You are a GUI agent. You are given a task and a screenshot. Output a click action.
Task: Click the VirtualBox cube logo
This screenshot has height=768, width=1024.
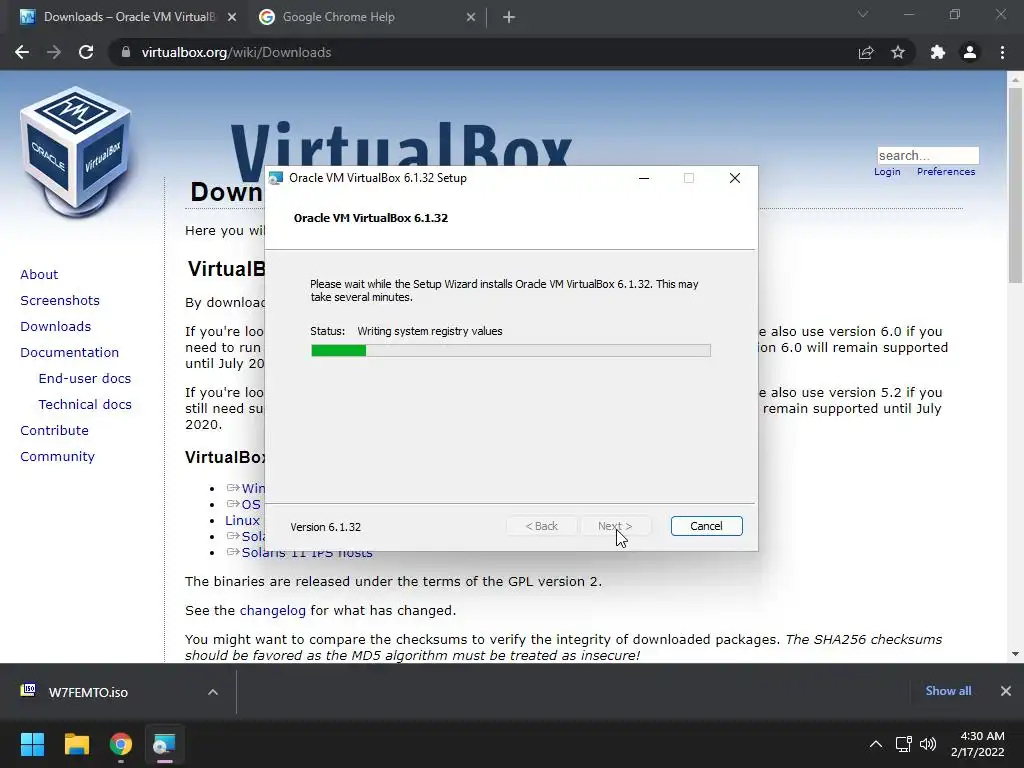coord(76,150)
